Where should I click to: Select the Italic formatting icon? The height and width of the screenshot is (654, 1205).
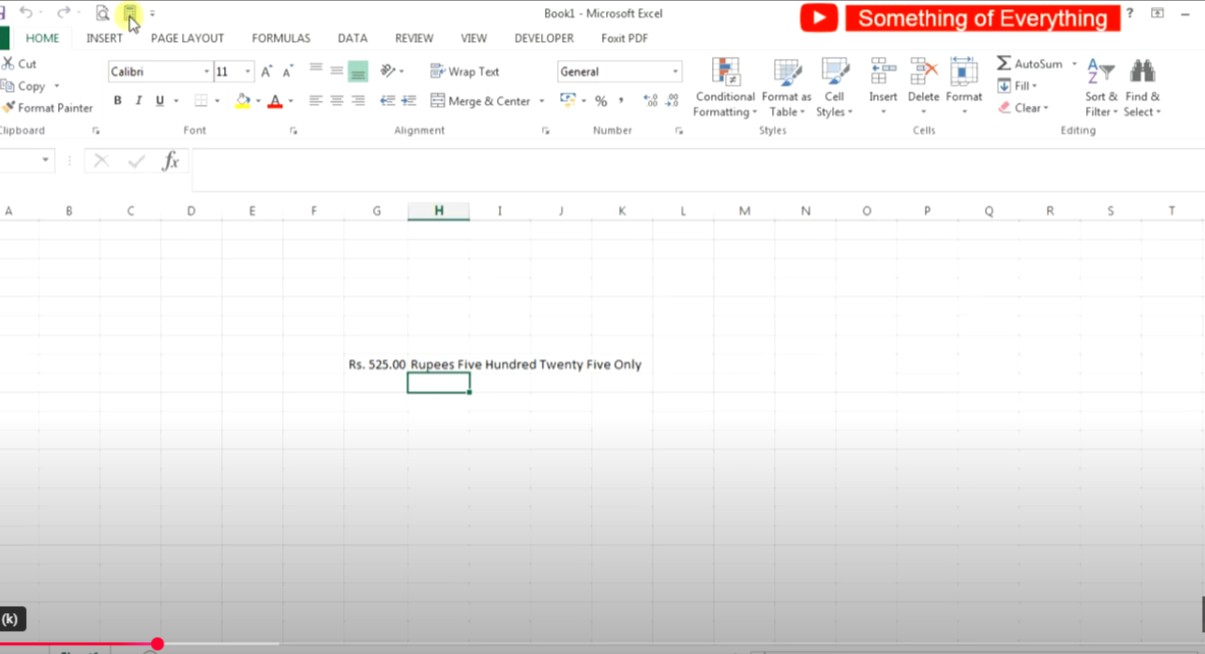pos(138,101)
